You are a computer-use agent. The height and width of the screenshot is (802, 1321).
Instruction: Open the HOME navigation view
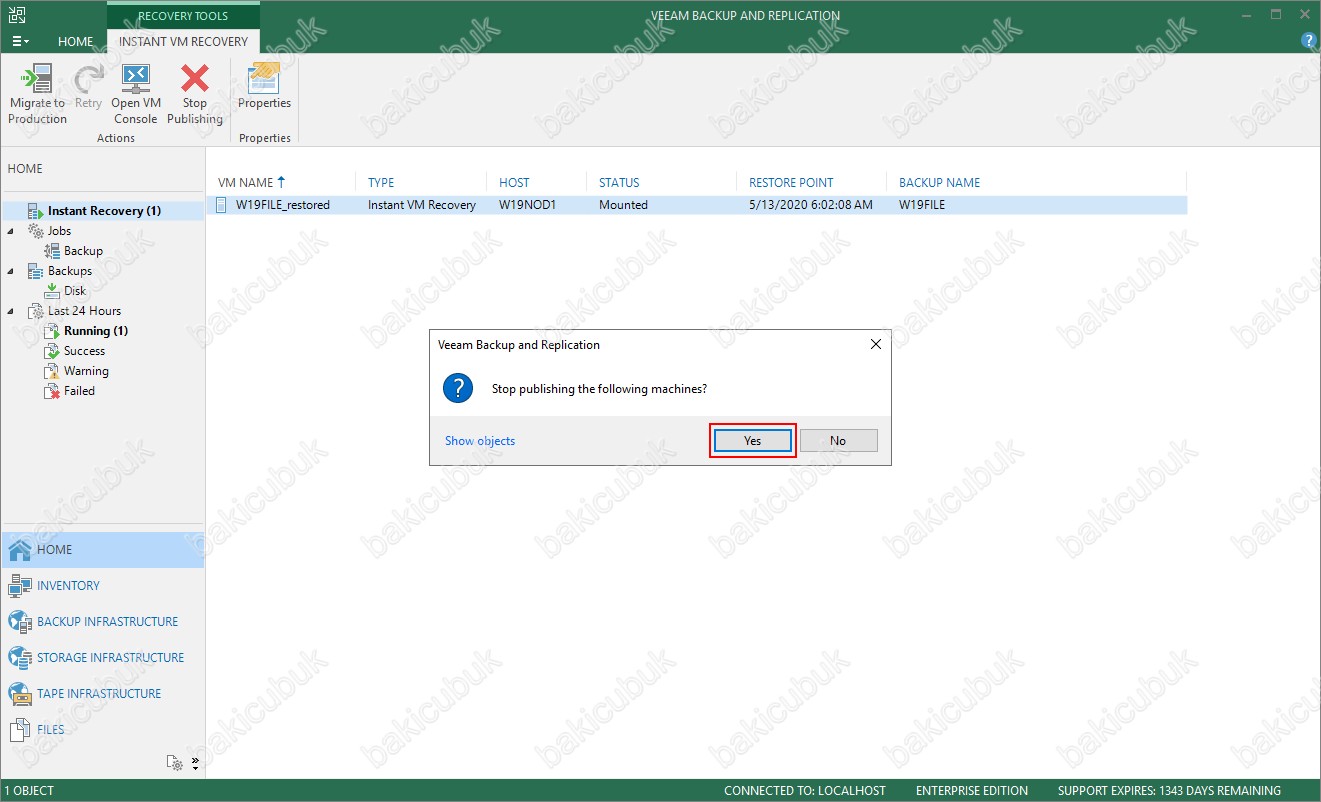pos(102,549)
